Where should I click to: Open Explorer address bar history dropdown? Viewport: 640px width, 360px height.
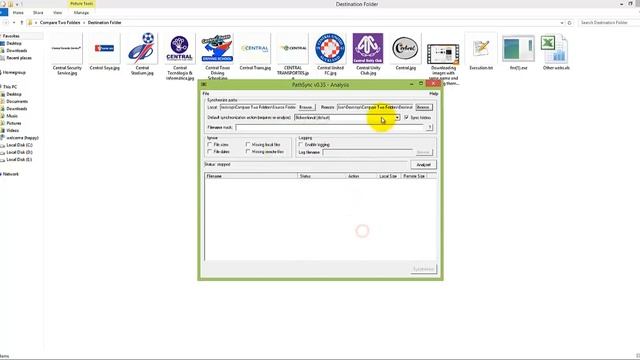562,23
